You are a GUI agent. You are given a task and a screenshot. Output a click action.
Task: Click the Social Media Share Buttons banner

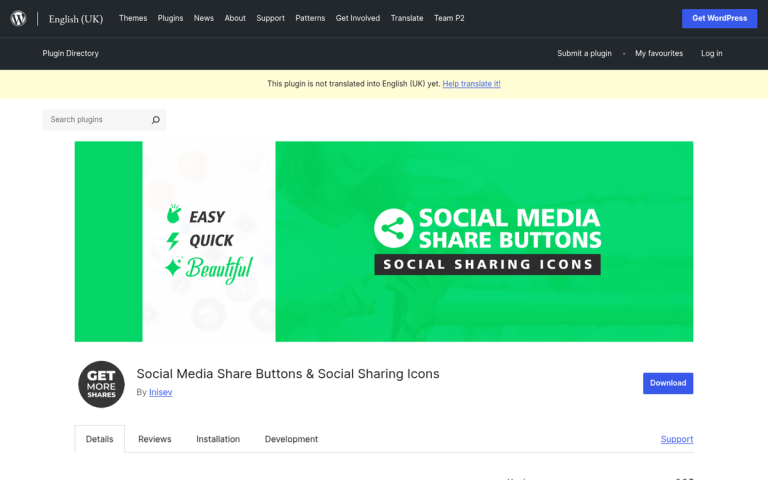coord(384,241)
